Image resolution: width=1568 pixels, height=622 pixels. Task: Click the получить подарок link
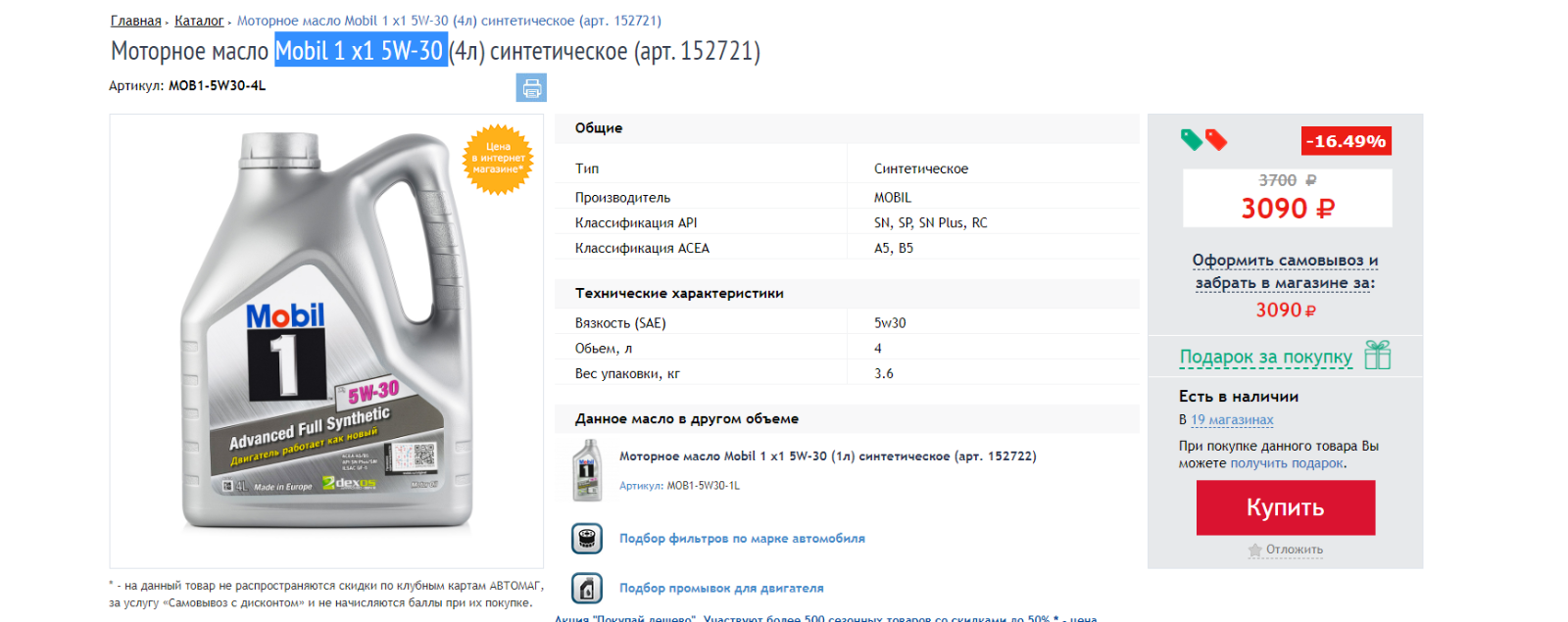(1287, 463)
